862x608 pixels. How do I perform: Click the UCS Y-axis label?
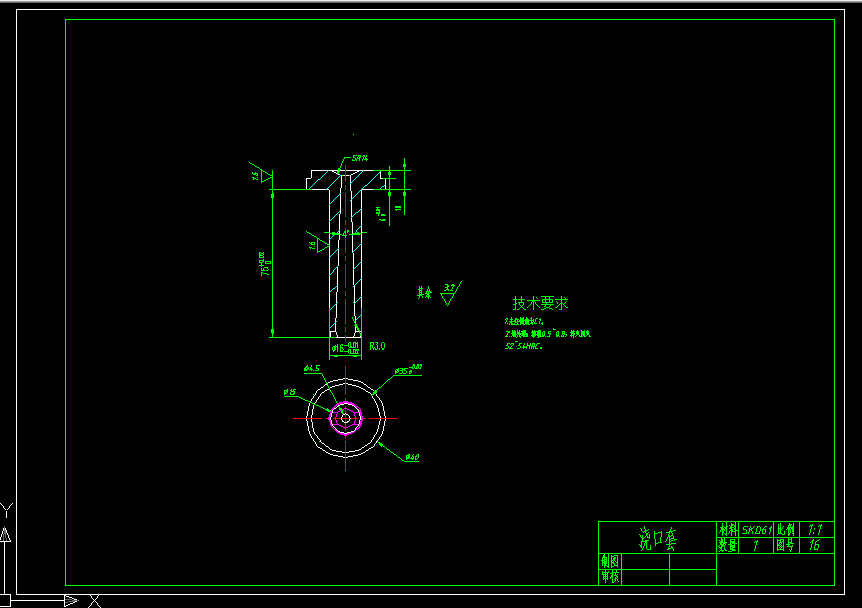click(7, 510)
